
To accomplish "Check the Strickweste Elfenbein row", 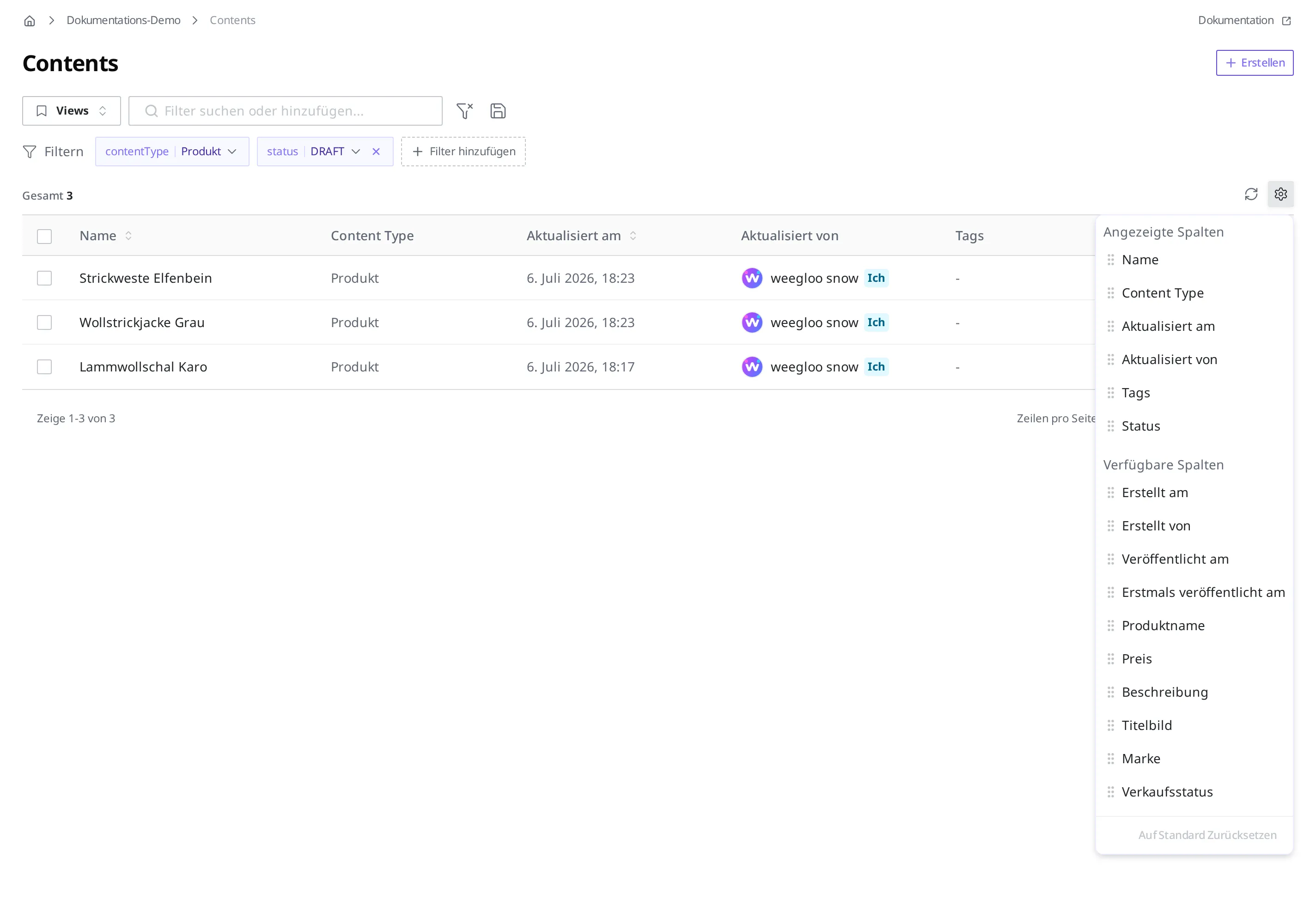I will coord(44,278).
